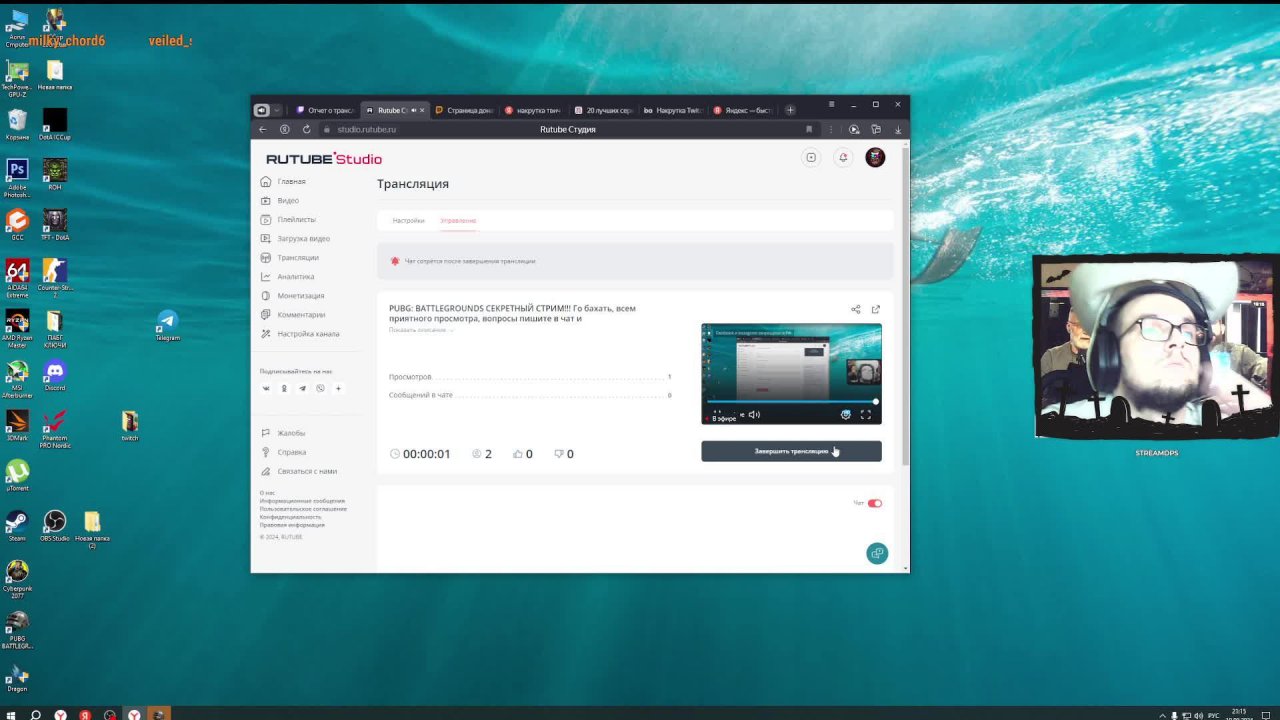
Task: Click the browser back arrow
Action: [x=263, y=129]
